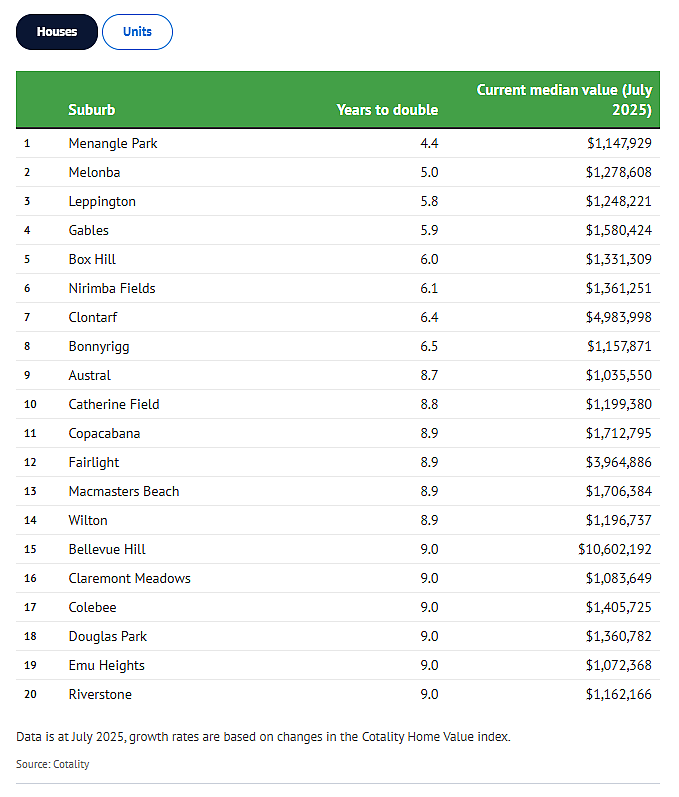
Task: Select the Box Hill row
Action: tap(338, 259)
